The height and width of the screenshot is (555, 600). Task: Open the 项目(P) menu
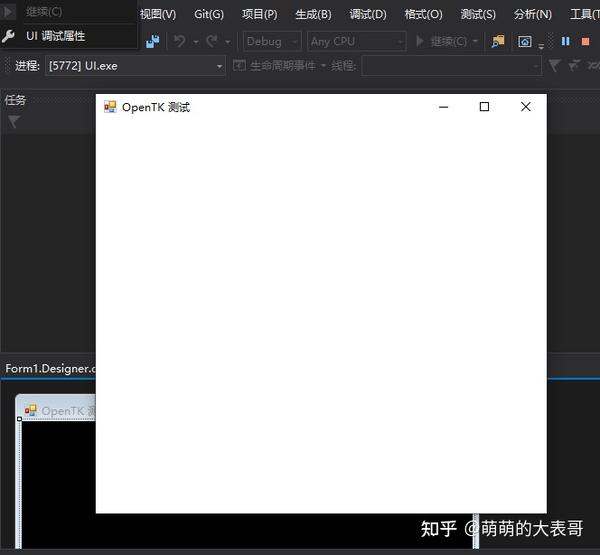tap(259, 15)
